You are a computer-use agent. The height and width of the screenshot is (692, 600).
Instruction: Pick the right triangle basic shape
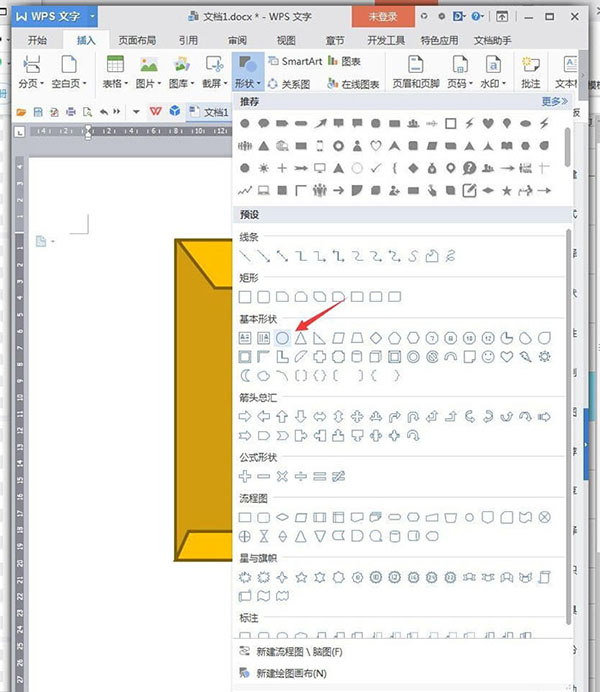point(319,338)
